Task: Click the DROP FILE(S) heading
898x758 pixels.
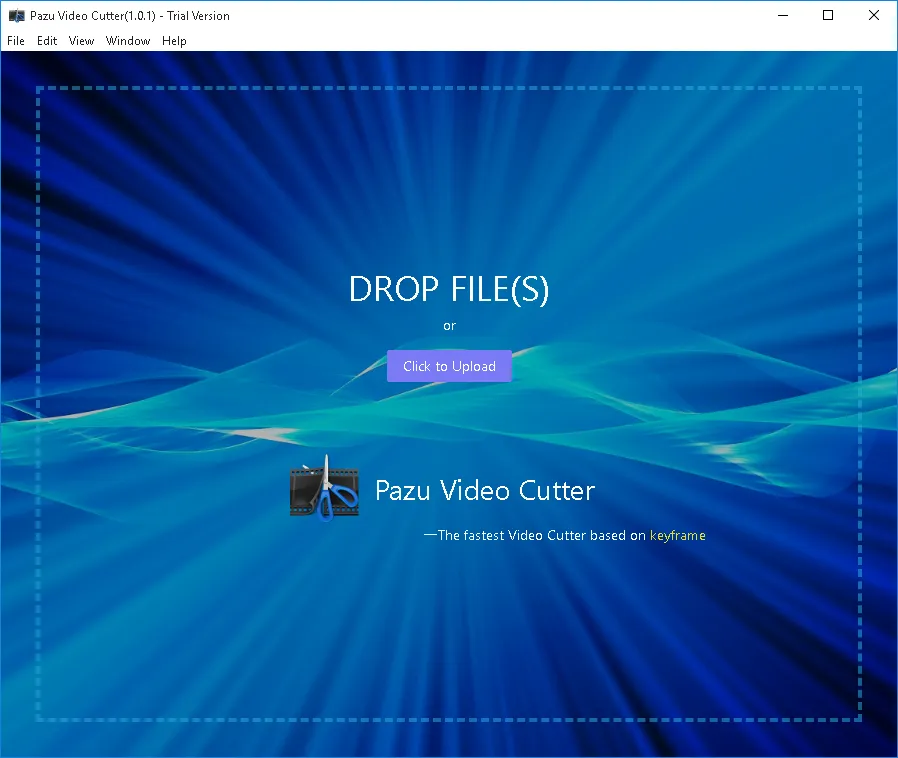Action: (x=449, y=289)
